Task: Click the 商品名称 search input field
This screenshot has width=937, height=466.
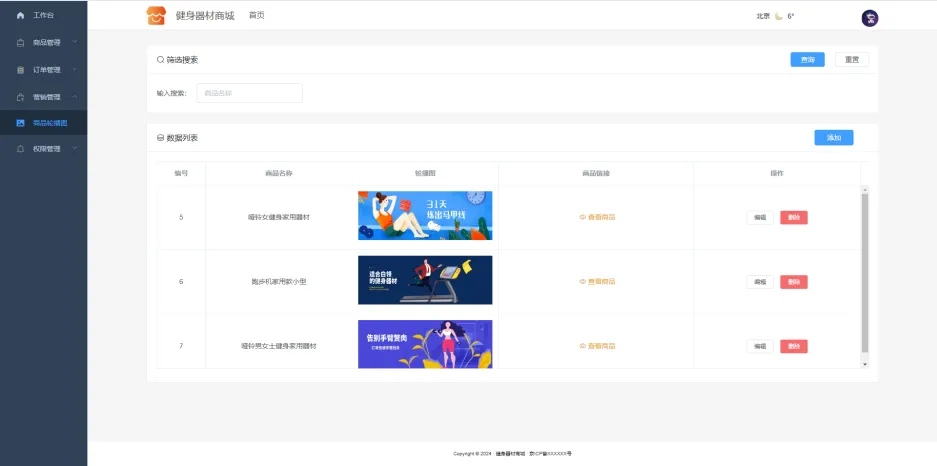Action: [249, 93]
